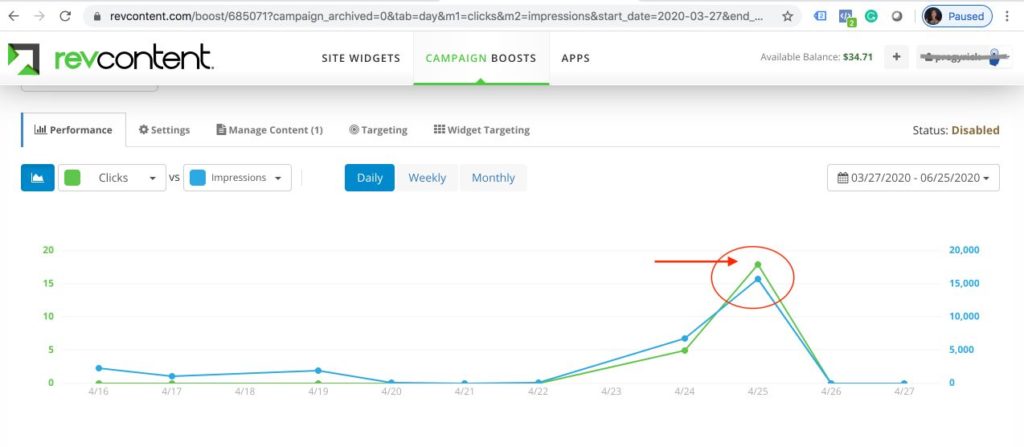Switch chart to Monthly view
1024x447 pixels.
click(493, 178)
